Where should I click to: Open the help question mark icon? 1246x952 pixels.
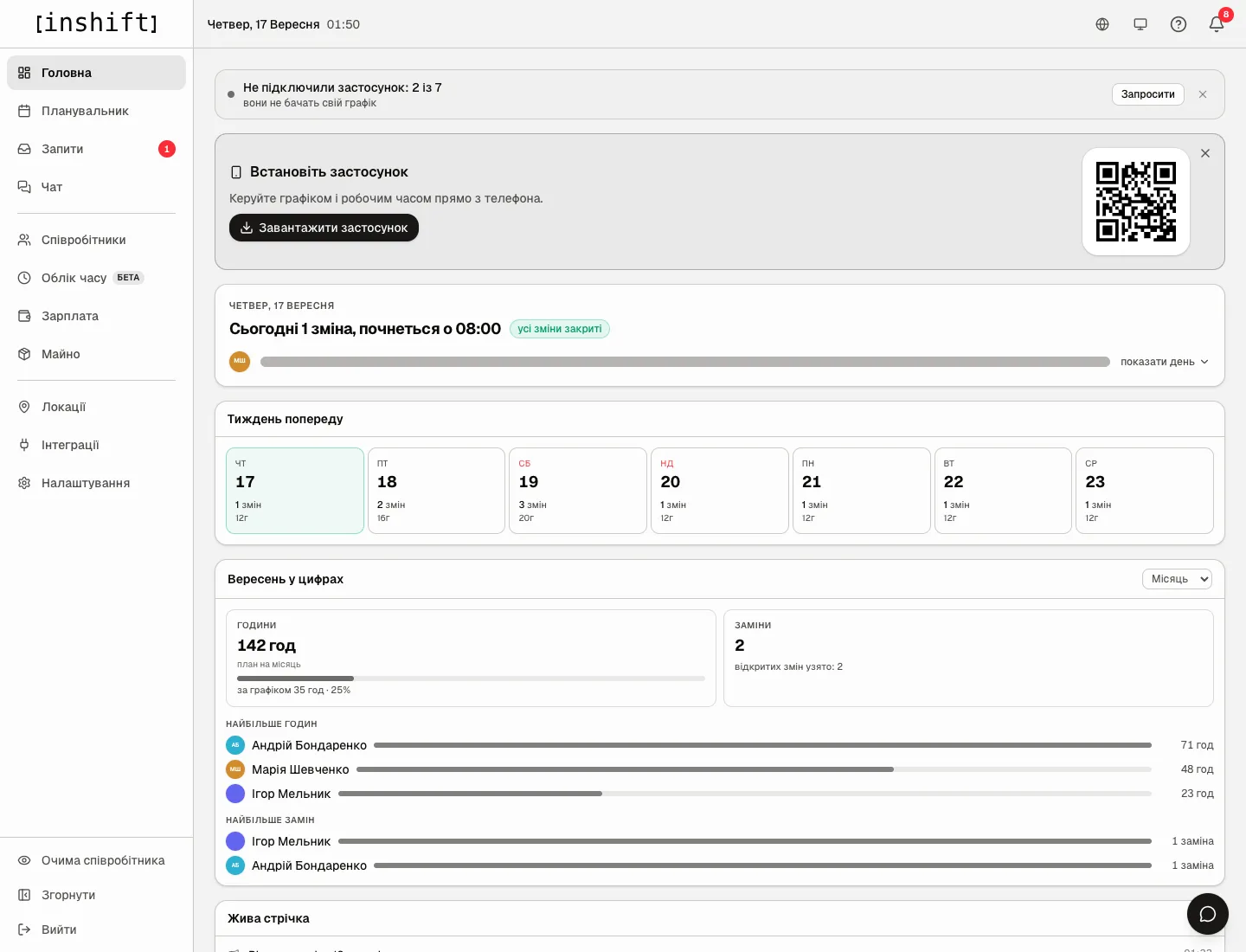click(x=1179, y=24)
